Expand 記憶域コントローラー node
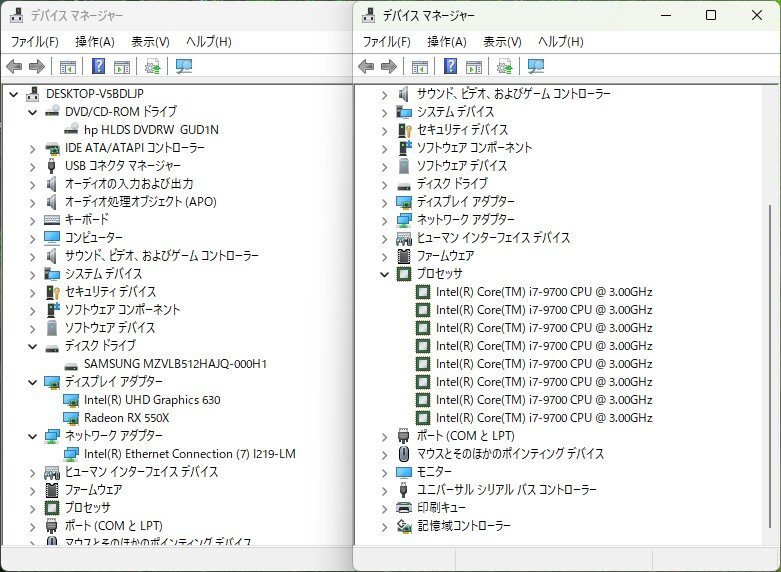The height and width of the screenshot is (572, 781). tap(384, 526)
